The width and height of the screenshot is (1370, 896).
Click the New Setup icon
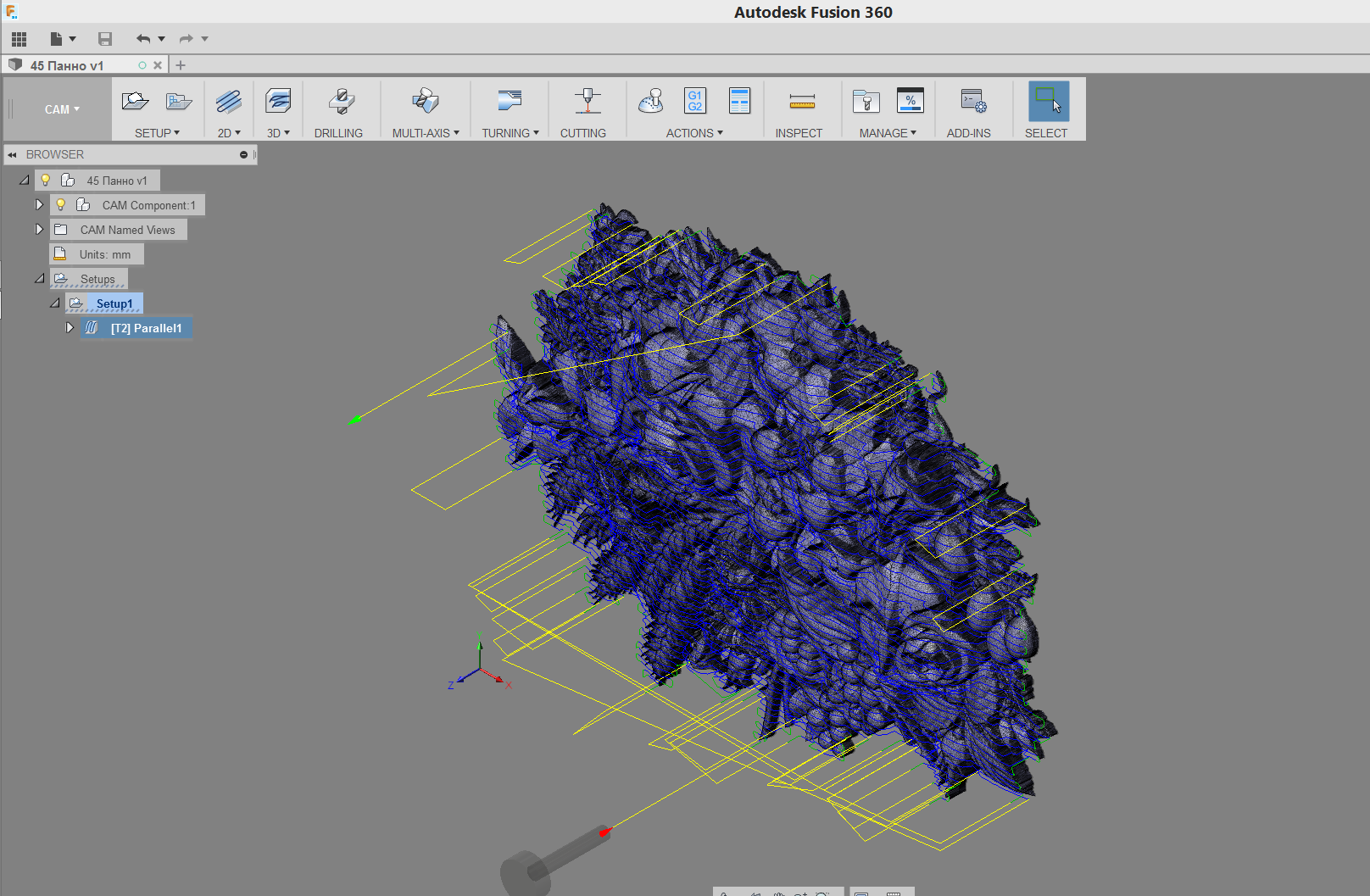135,102
